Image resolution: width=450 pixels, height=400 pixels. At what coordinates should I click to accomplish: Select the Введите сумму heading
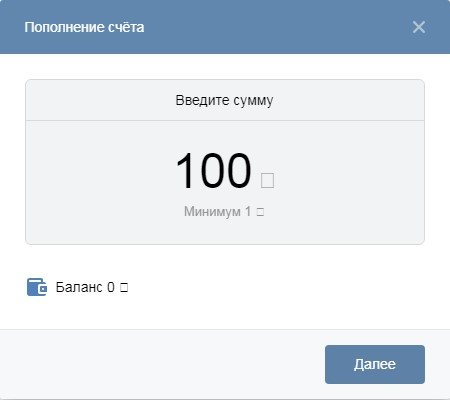pyautogui.click(x=224, y=100)
